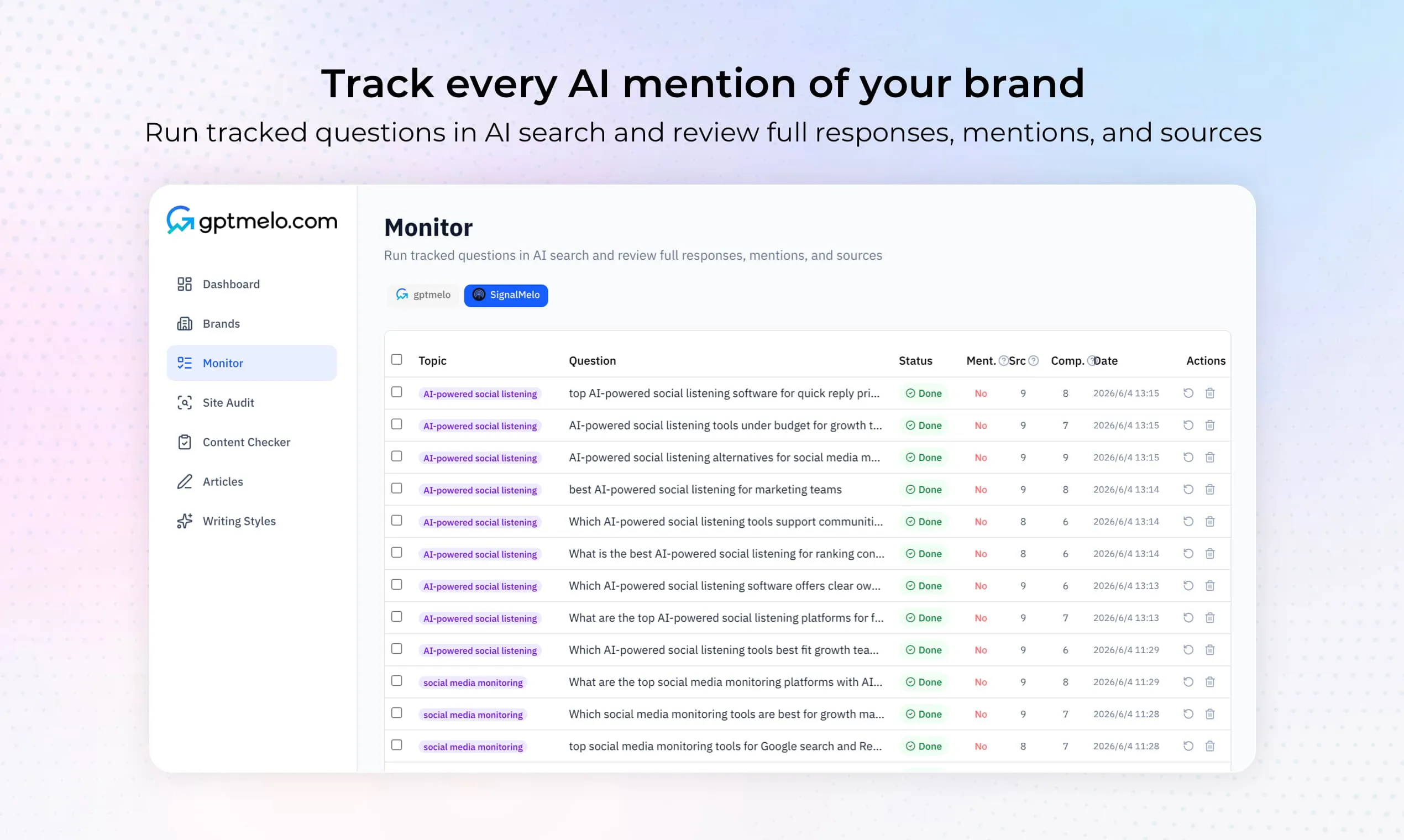The image size is (1404, 840).
Task: Open question 'top social media monitoring tools for Google search'
Action: (x=725, y=746)
